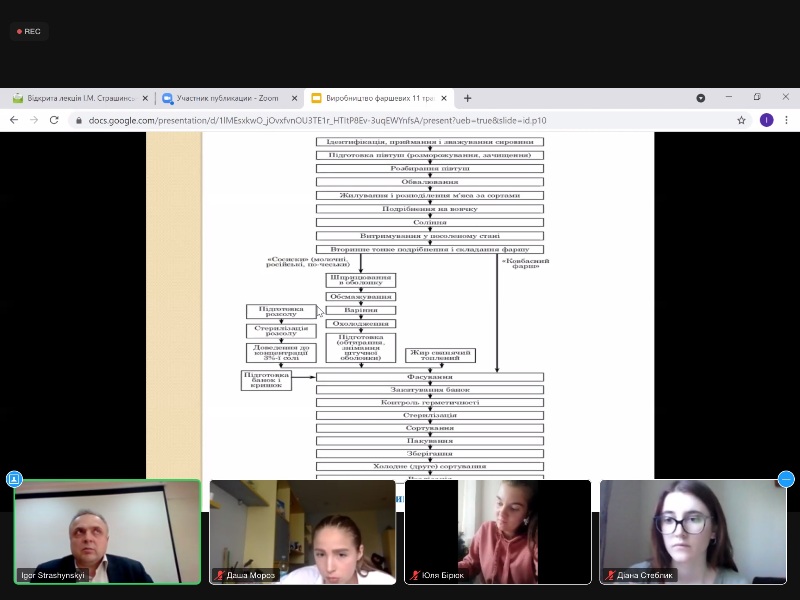
Task: Click the Зберігання flowchart step
Action: tap(430, 454)
